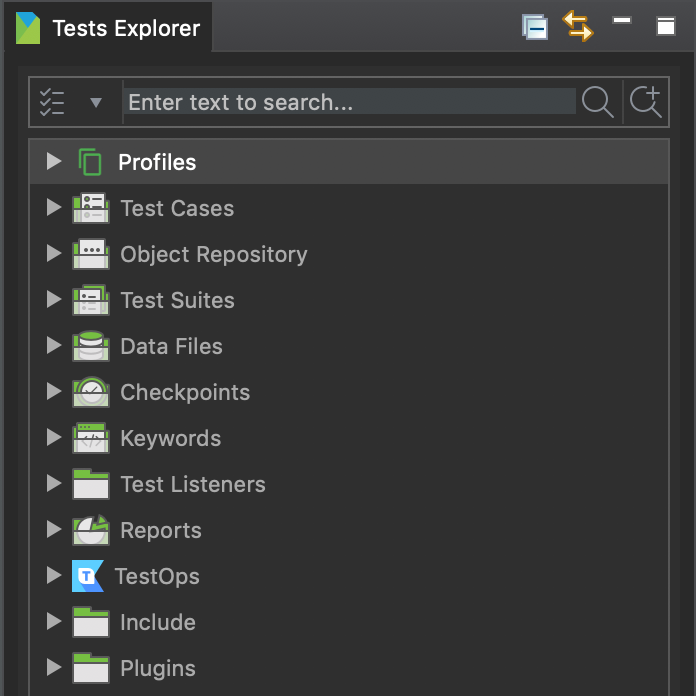Toggle Link with Editor arrows icon
The image size is (696, 696).
click(x=578, y=27)
